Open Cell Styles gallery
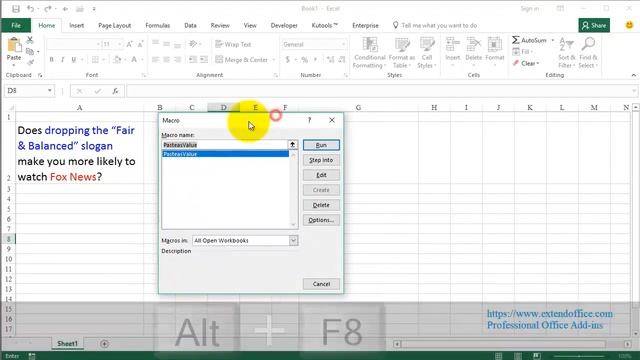Screen dimensions: 640x360 point(427,52)
